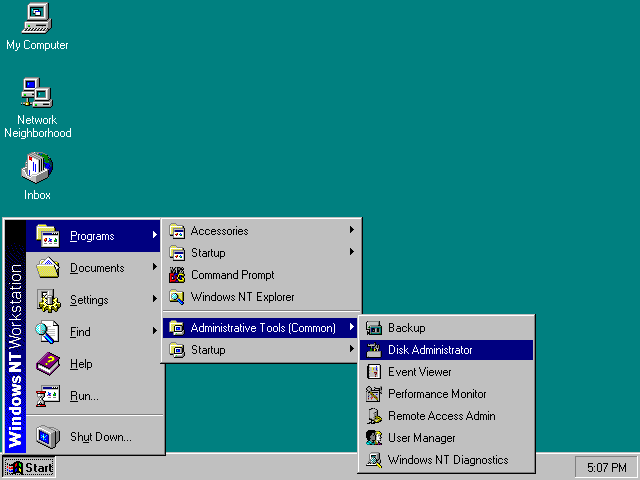Expand the lower Startup submenu arrow
640x480 pixels.
click(351, 349)
